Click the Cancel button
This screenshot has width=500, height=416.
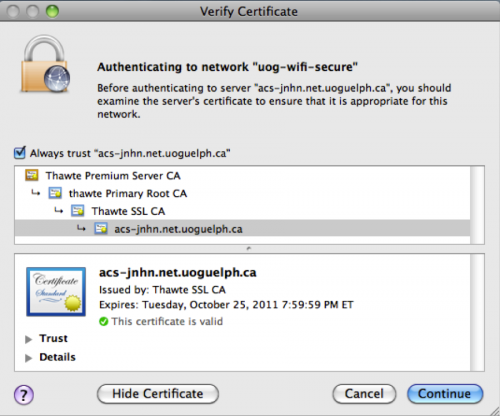364,394
